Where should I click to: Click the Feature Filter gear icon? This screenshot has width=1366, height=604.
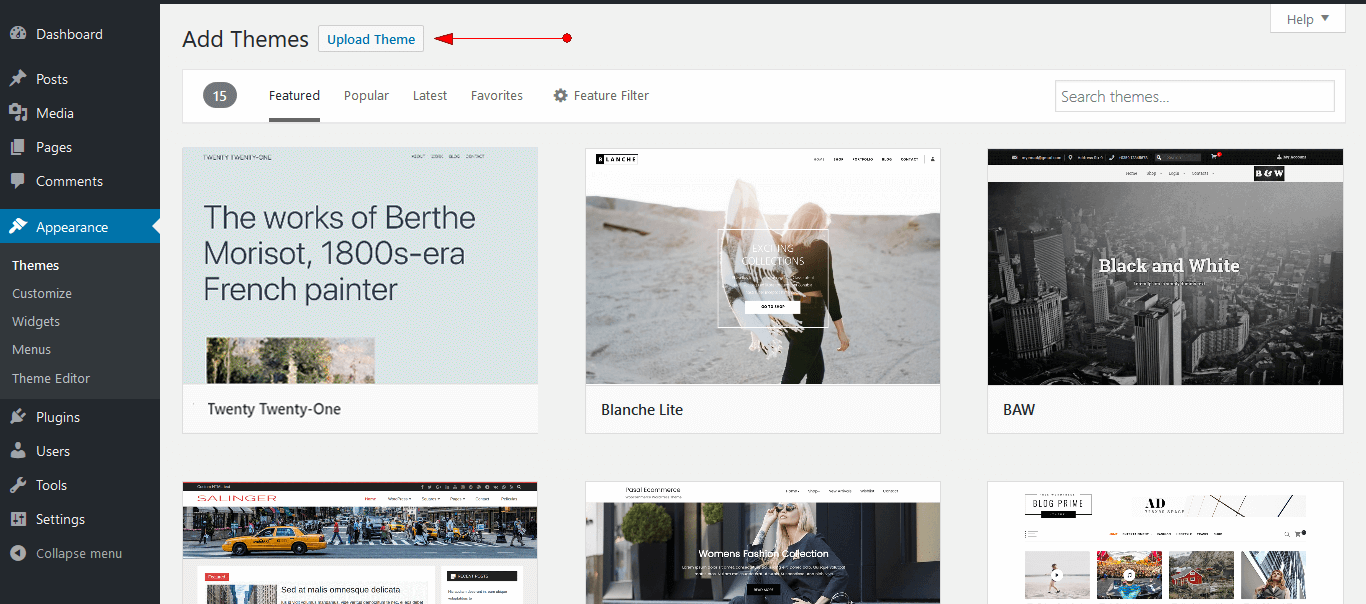point(560,95)
